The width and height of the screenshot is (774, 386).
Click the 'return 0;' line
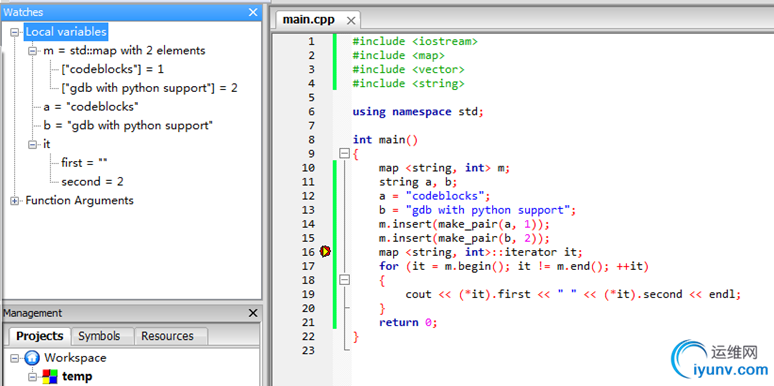[x=408, y=322]
